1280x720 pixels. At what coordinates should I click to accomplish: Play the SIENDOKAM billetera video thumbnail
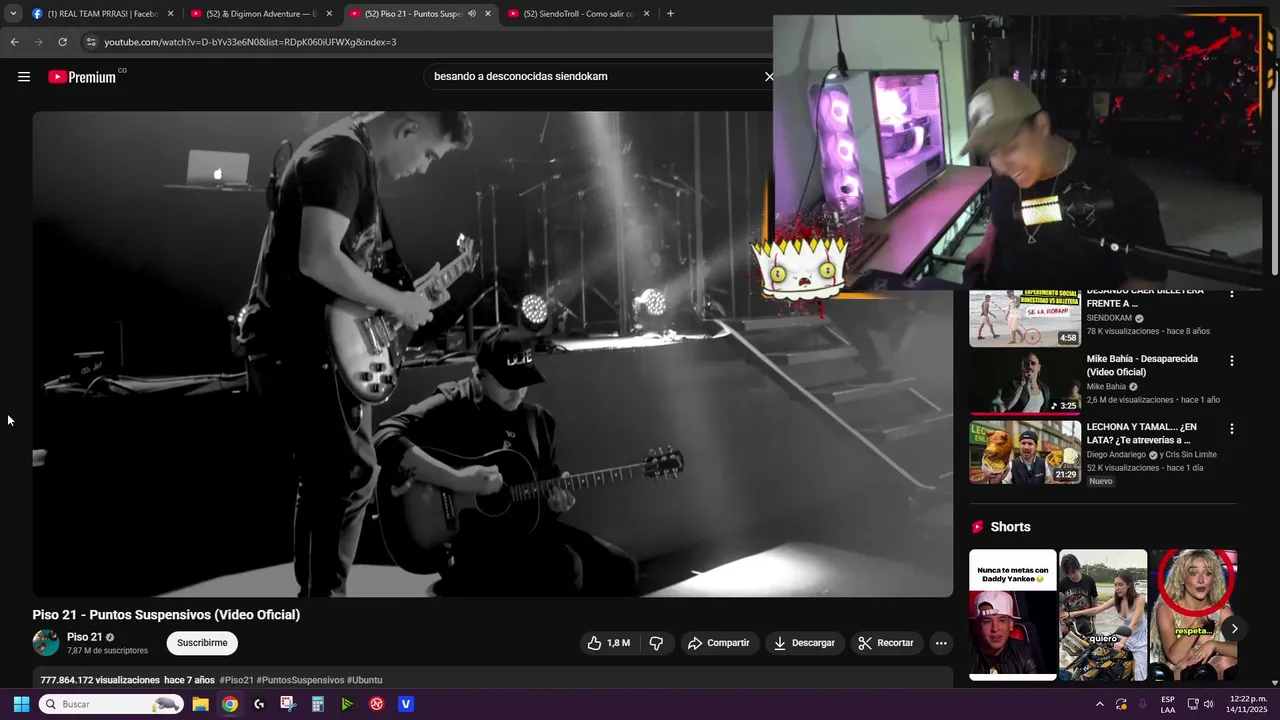1025,318
